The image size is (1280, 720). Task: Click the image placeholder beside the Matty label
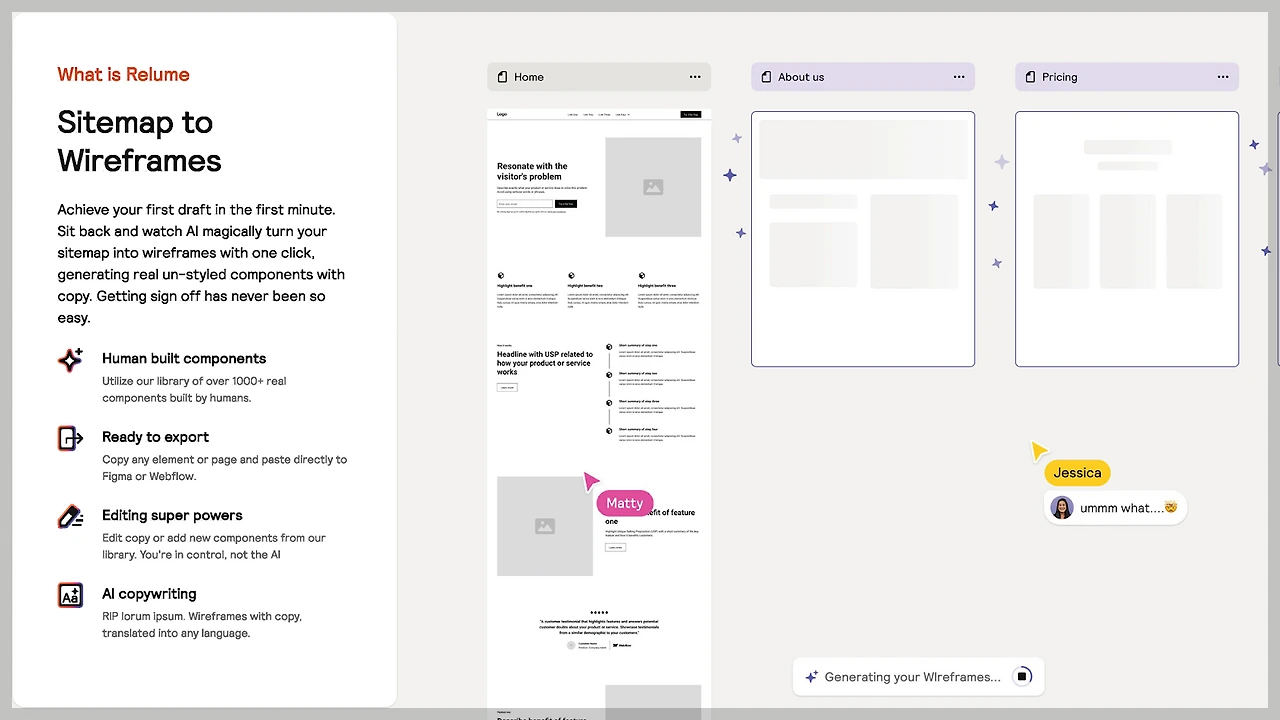click(545, 526)
